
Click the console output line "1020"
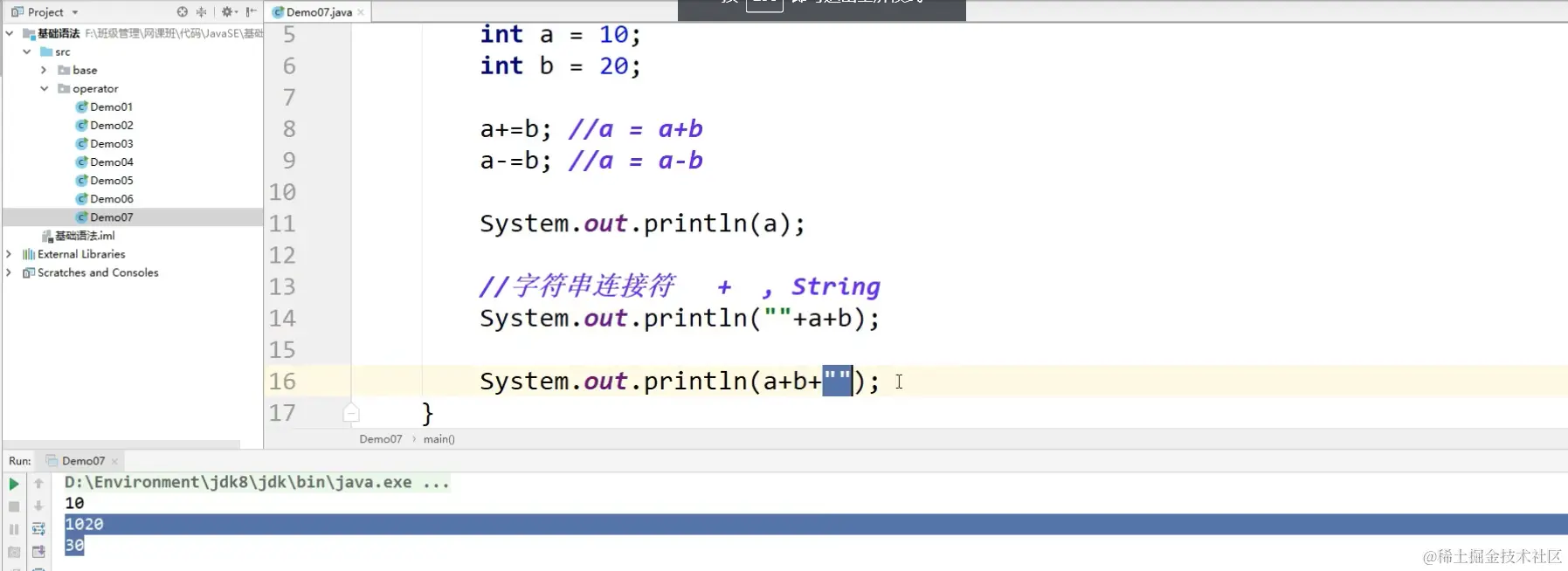click(84, 524)
